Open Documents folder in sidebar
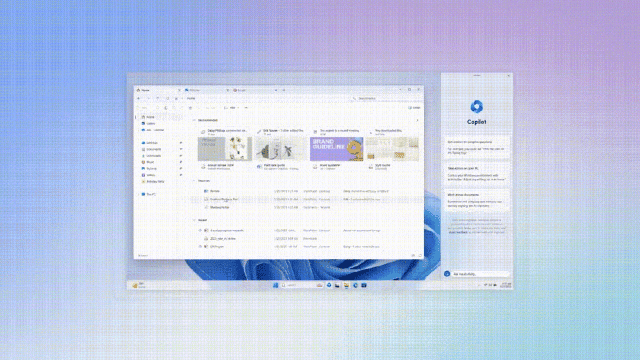The image size is (640, 360). [x=151, y=149]
